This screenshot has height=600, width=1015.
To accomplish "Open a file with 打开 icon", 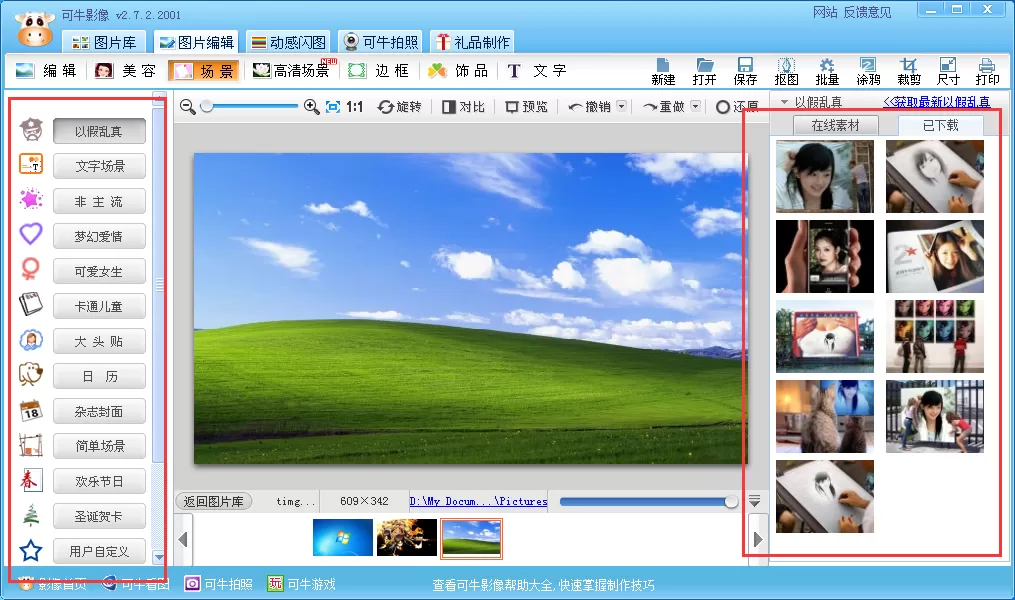I will coord(704,71).
